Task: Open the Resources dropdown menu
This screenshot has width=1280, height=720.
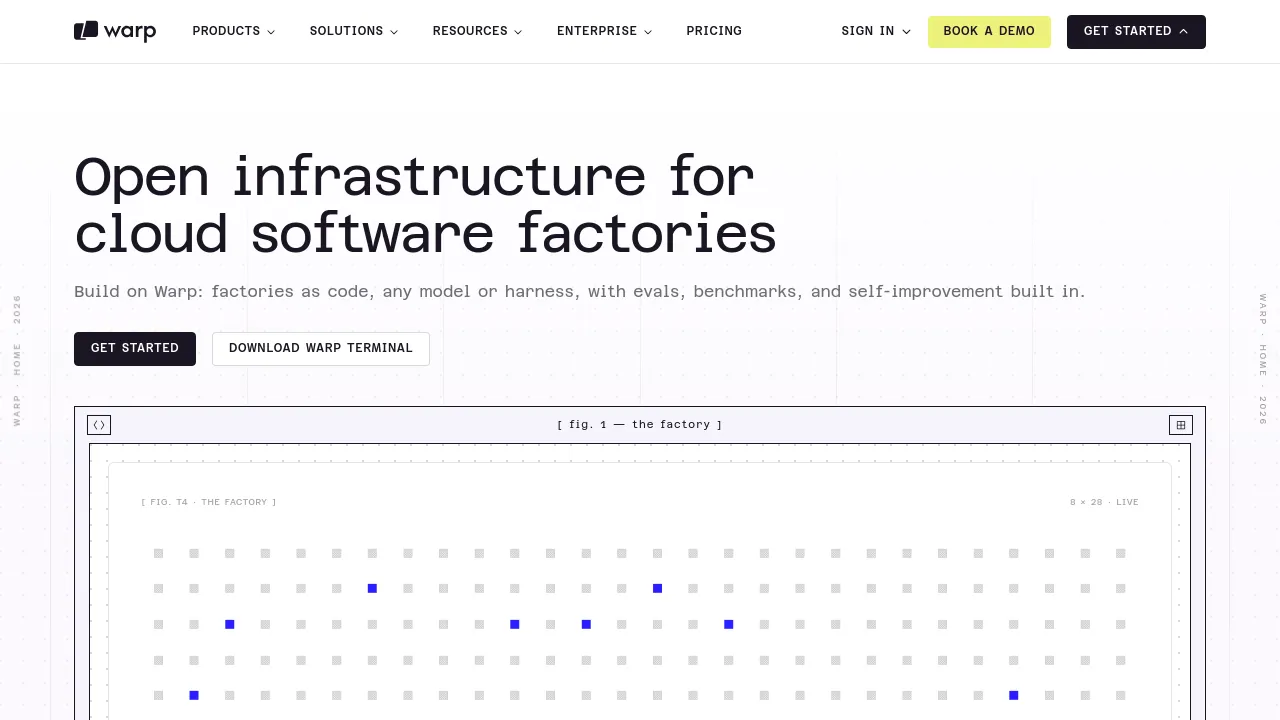Action: pyautogui.click(x=478, y=31)
